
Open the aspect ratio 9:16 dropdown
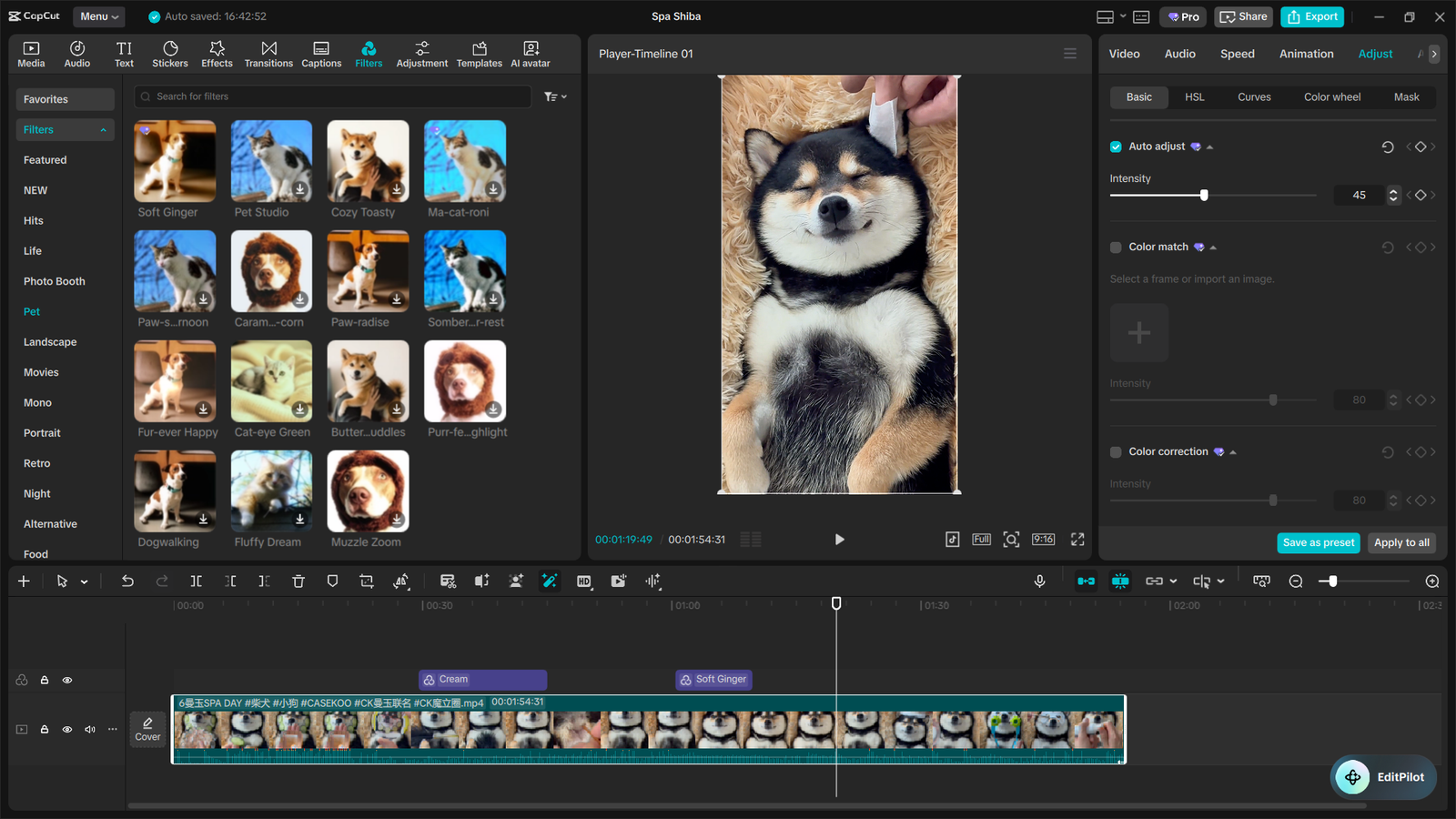tap(1043, 539)
